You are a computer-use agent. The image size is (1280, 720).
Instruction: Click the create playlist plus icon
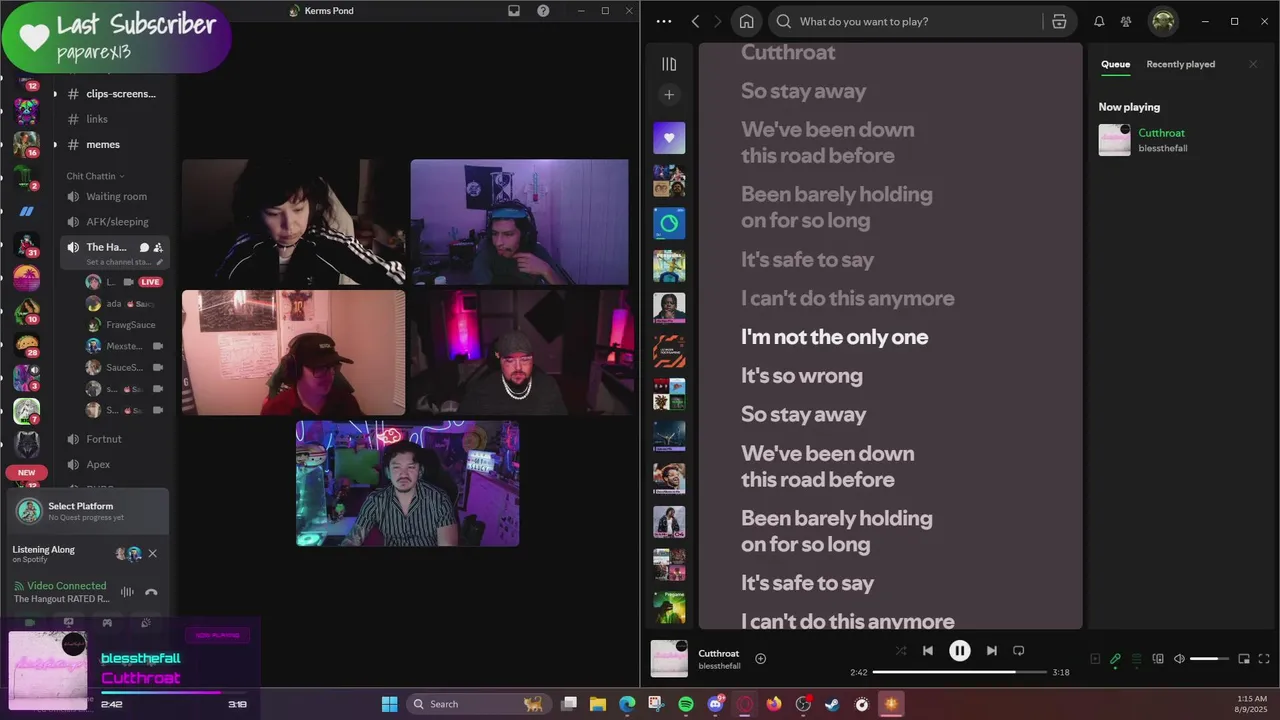pyautogui.click(x=669, y=95)
